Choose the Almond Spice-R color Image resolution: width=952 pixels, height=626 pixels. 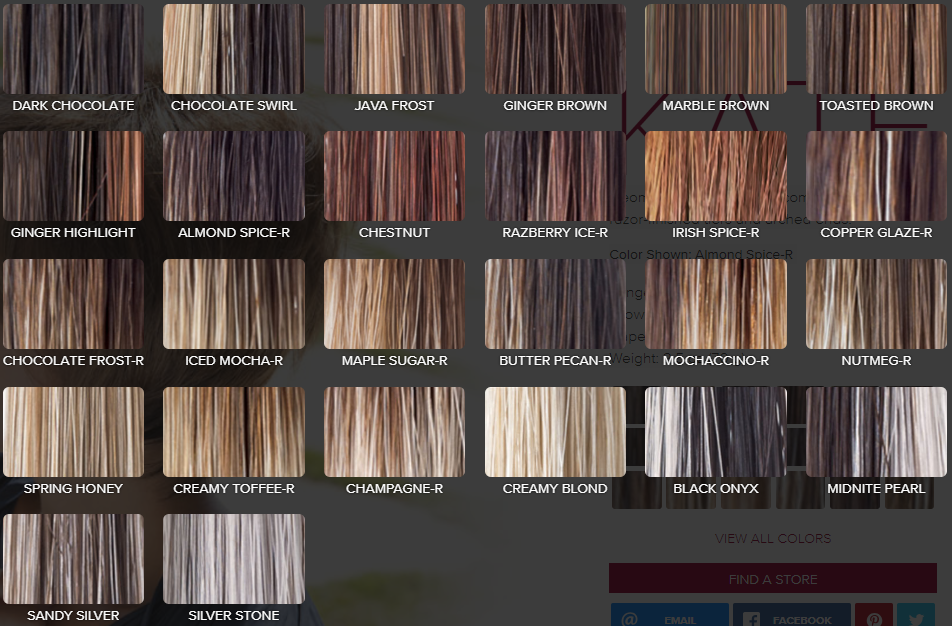click(234, 176)
